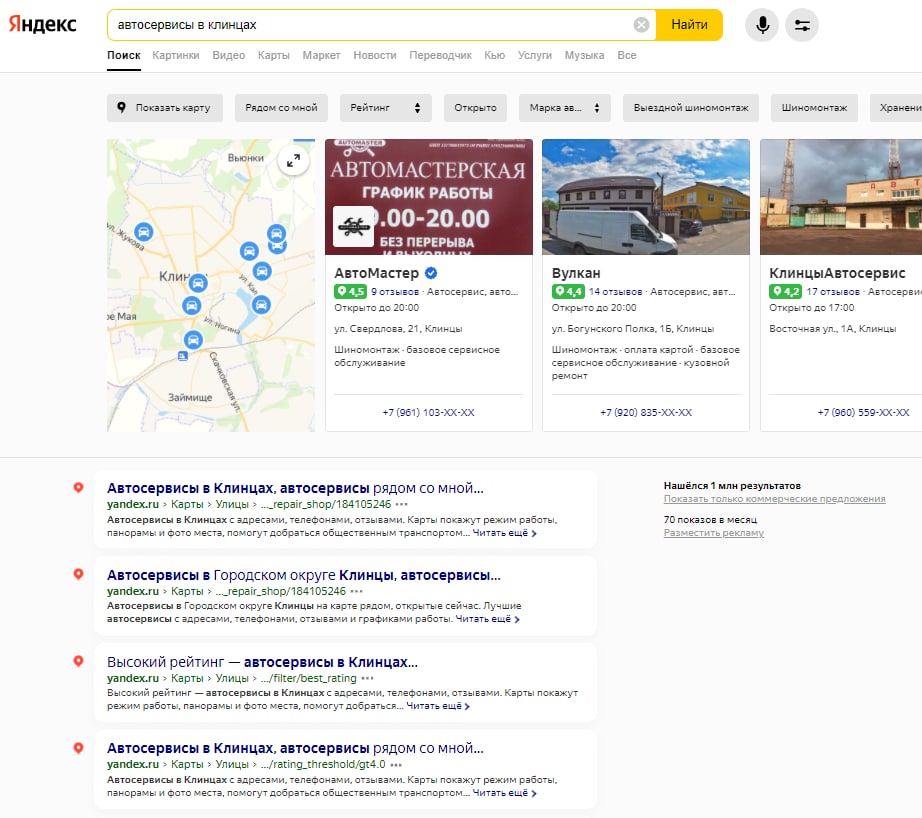Expand Читать ещё in first result
922x818 pixels.
click(x=505, y=533)
